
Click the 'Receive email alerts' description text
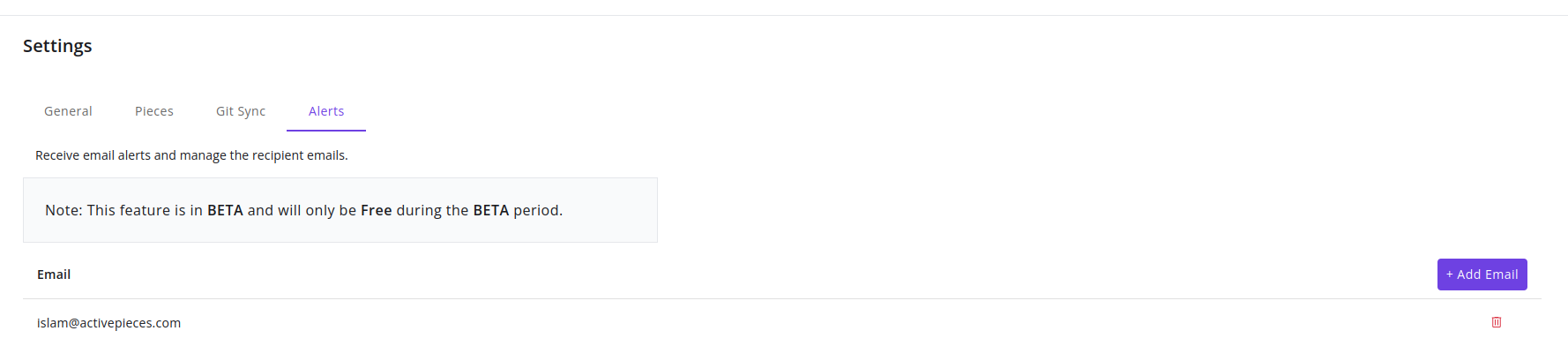point(191,155)
